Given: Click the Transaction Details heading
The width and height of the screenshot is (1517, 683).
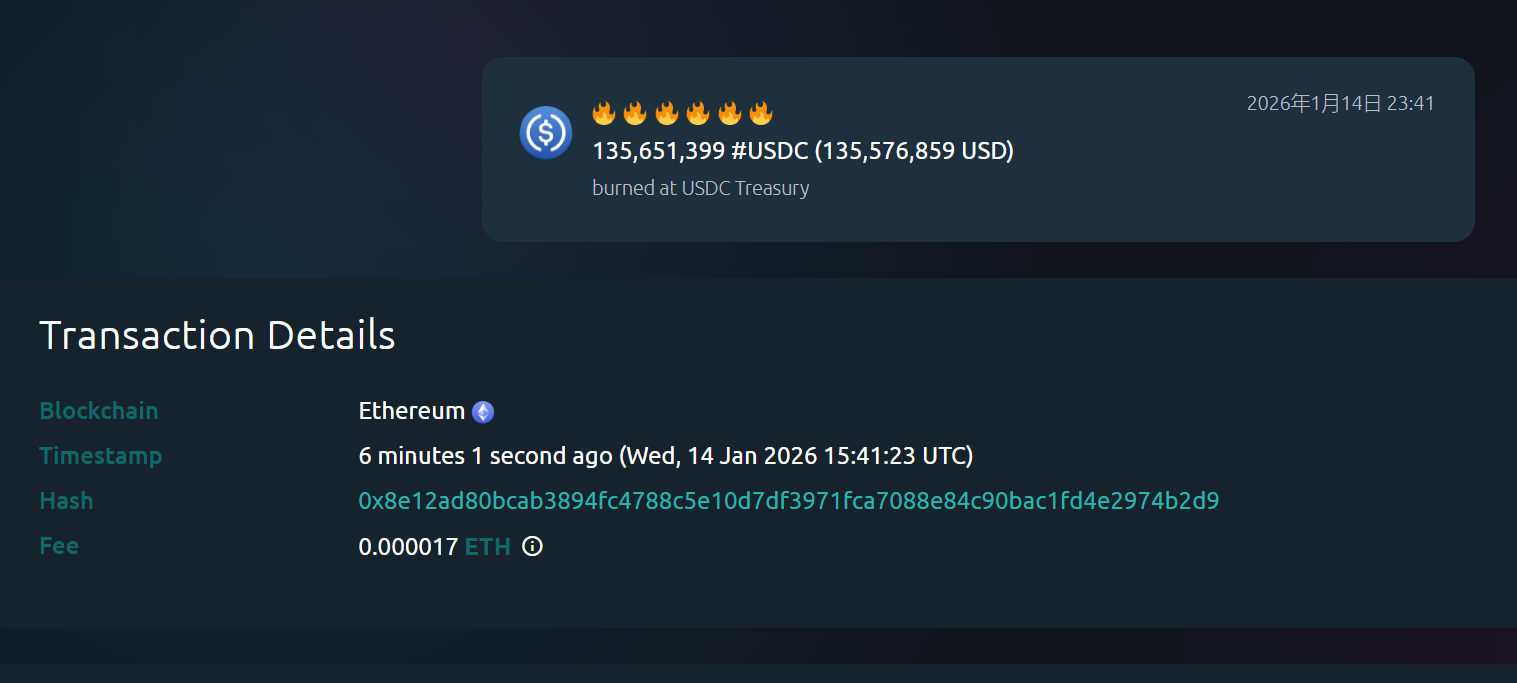Looking at the screenshot, I should pos(217,336).
